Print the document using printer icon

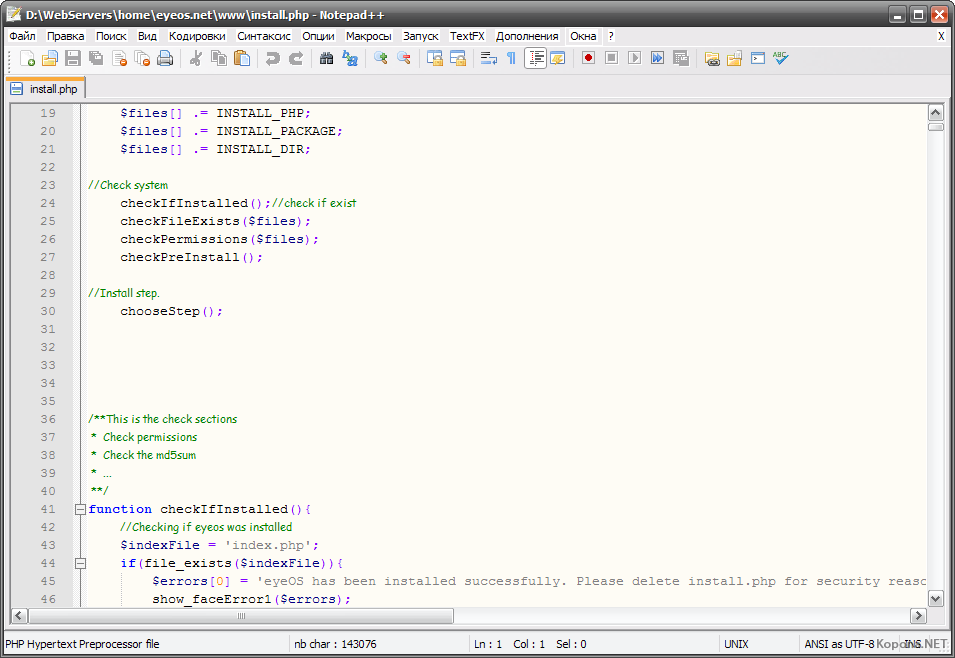(x=165, y=58)
